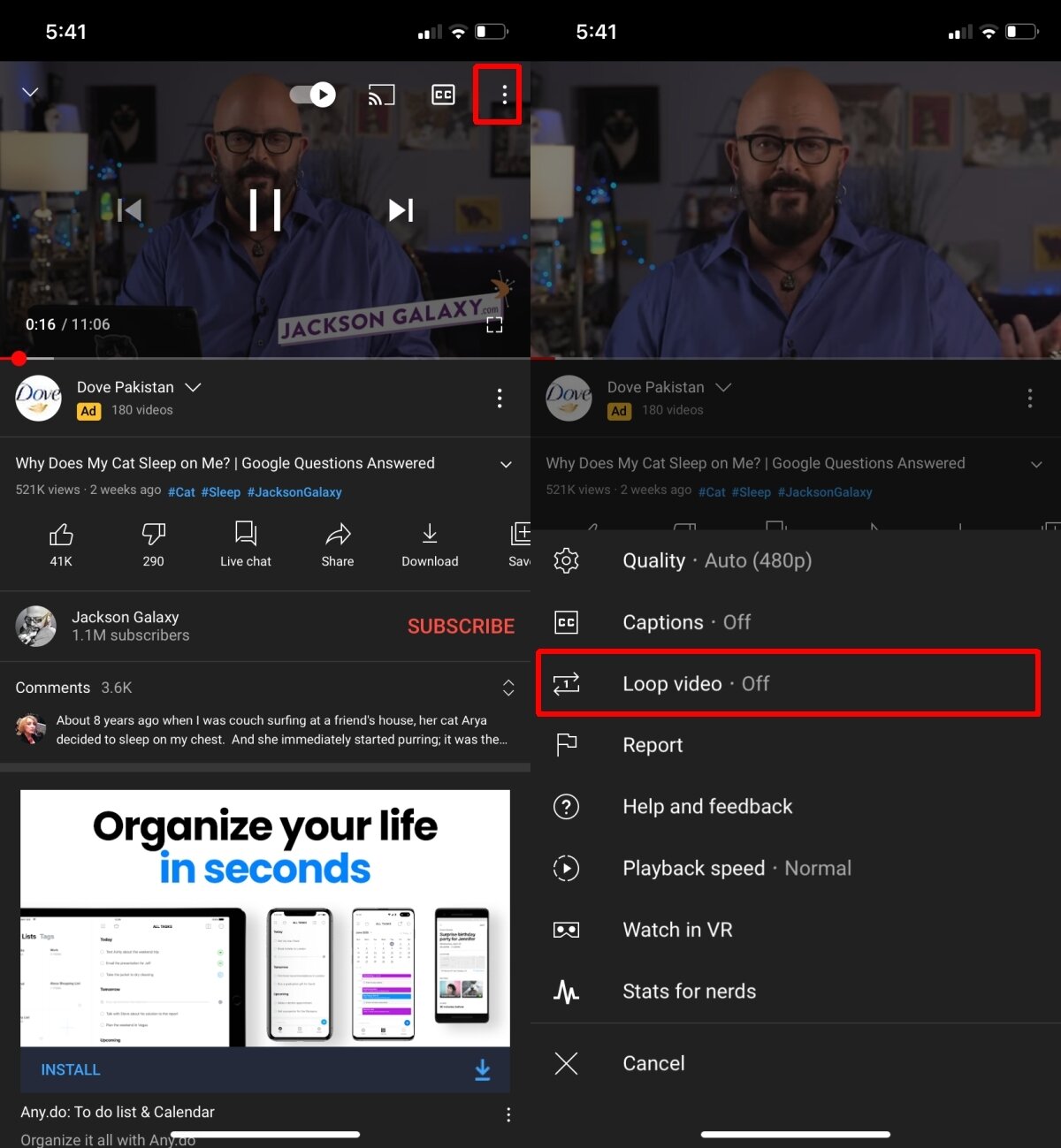The width and height of the screenshot is (1061, 1148).
Task: Expand the video description chevron
Action: point(506,464)
